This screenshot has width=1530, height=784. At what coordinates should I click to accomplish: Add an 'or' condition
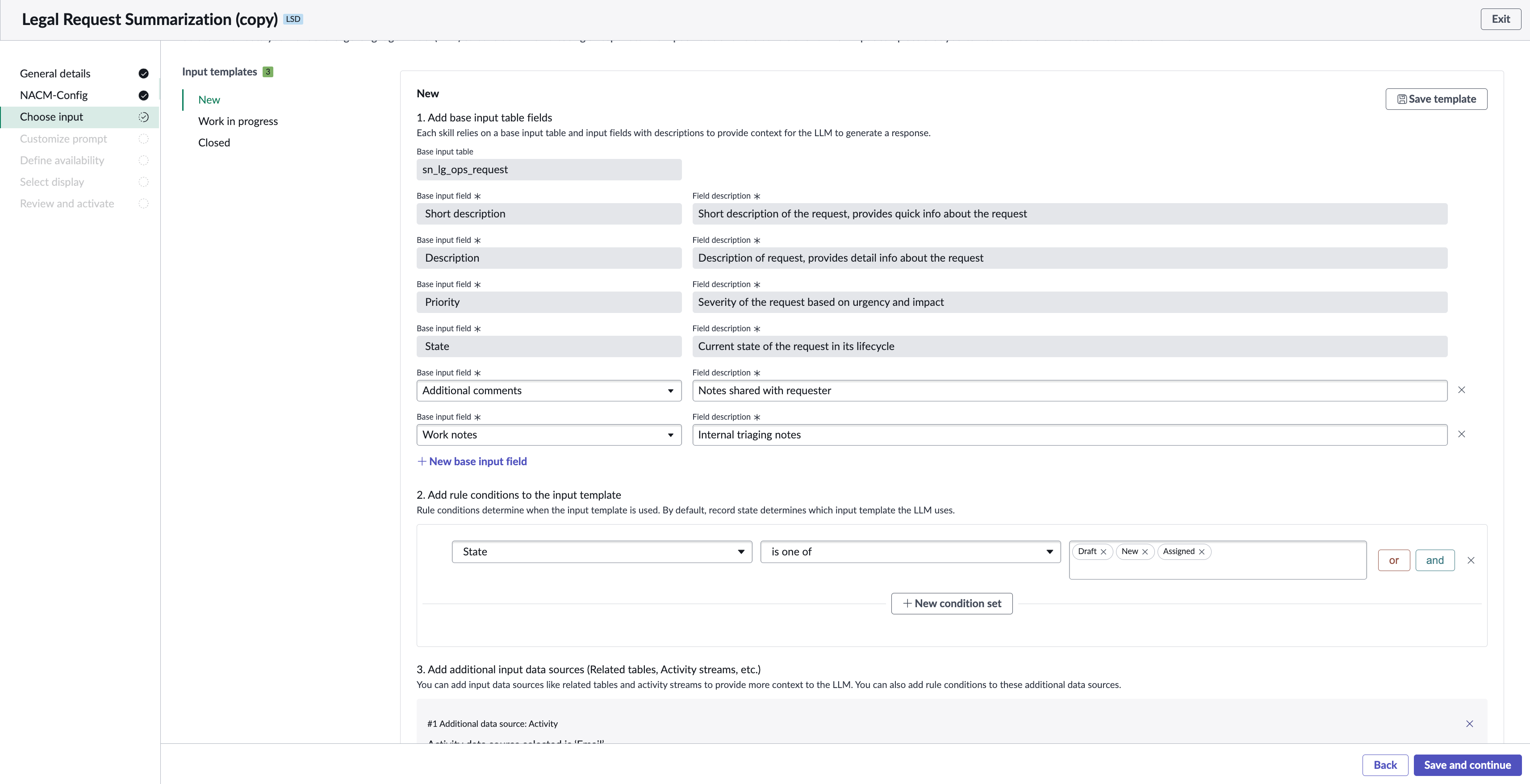tap(1393, 560)
